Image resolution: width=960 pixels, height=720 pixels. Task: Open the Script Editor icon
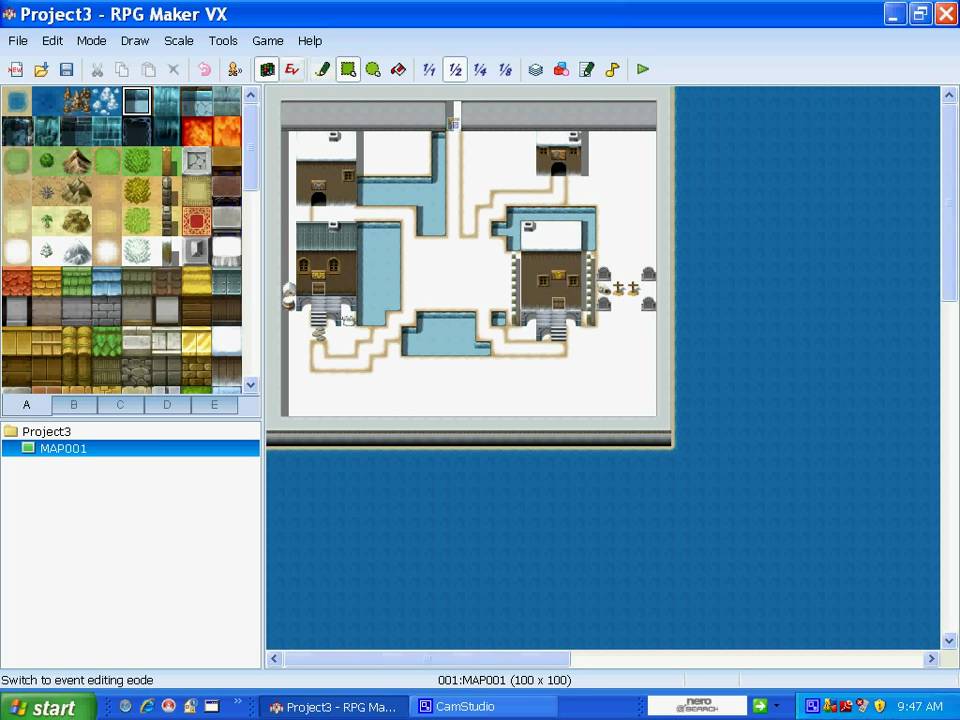pos(587,69)
